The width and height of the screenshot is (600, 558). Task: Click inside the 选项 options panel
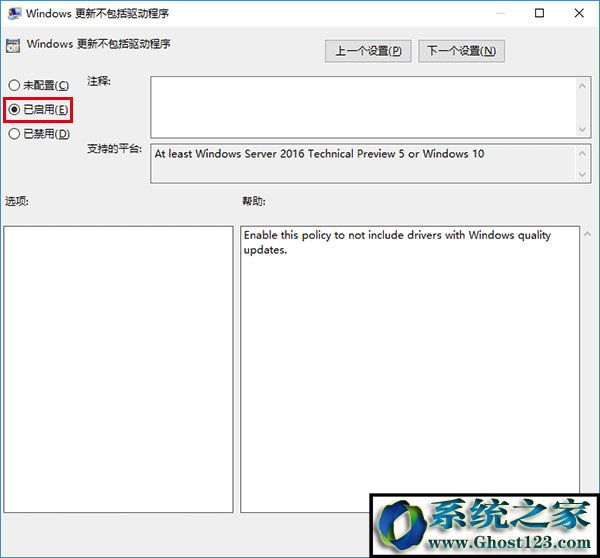[118, 369]
